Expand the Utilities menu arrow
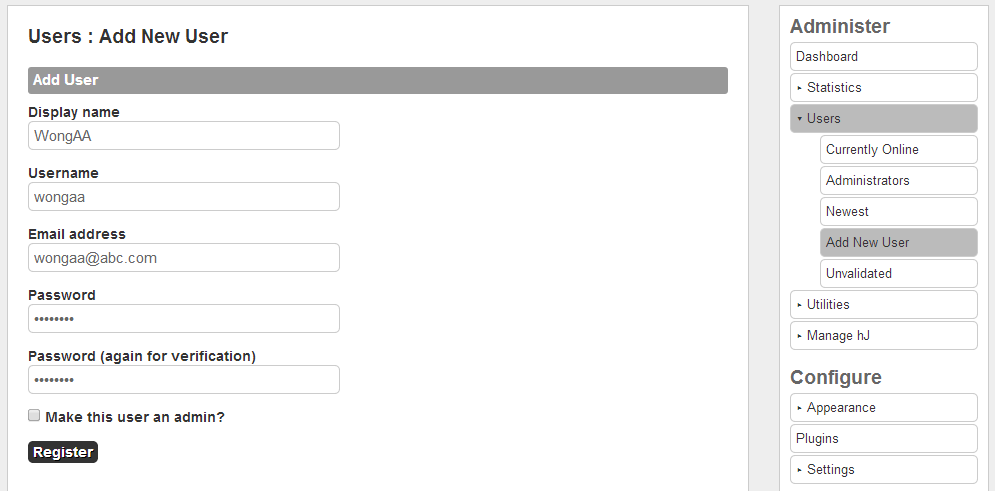Image resolution: width=995 pixels, height=491 pixels. click(x=800, y=305)
